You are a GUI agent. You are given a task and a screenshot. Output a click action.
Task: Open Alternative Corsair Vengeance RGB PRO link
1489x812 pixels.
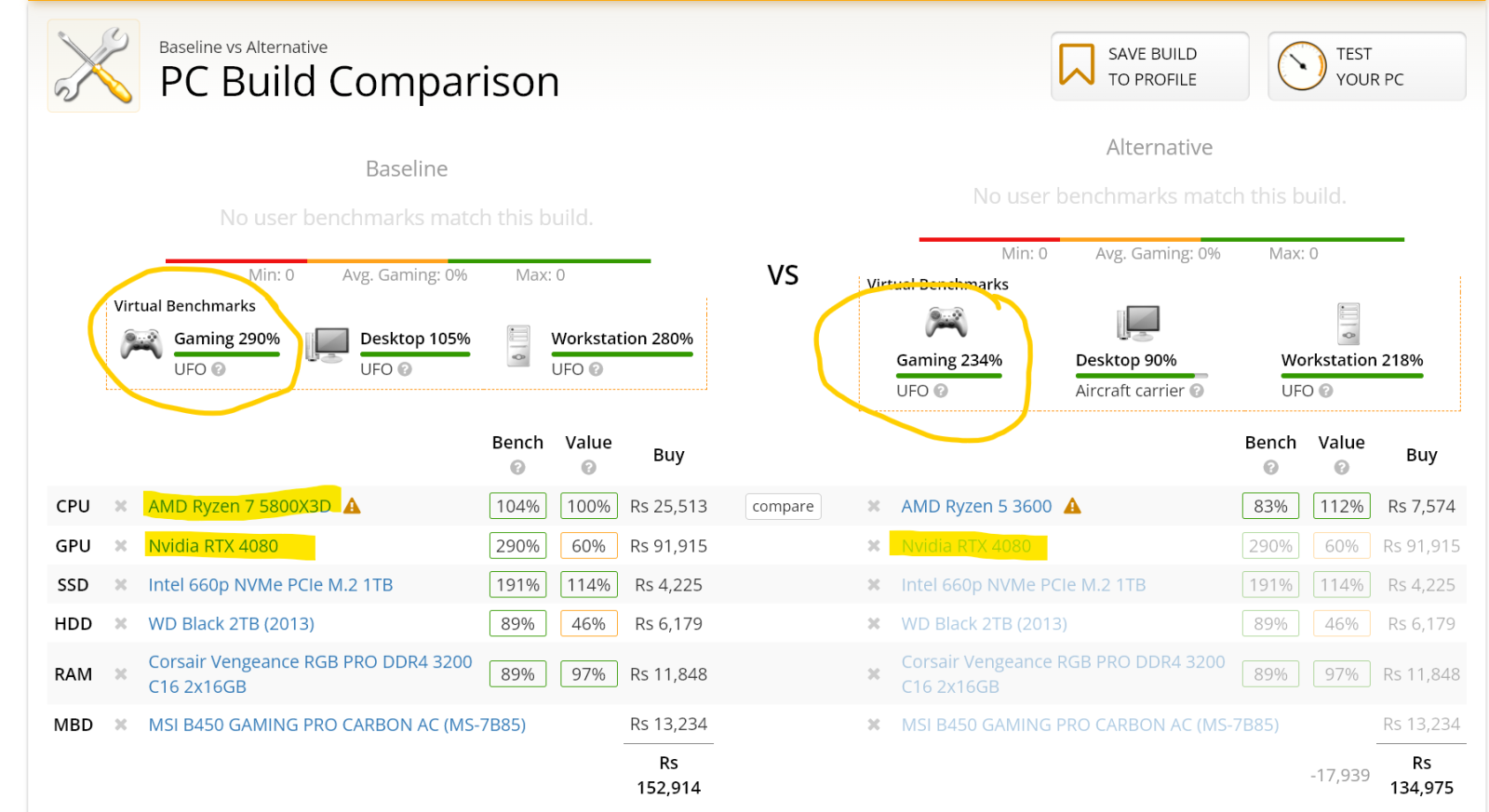[1063, 674]
